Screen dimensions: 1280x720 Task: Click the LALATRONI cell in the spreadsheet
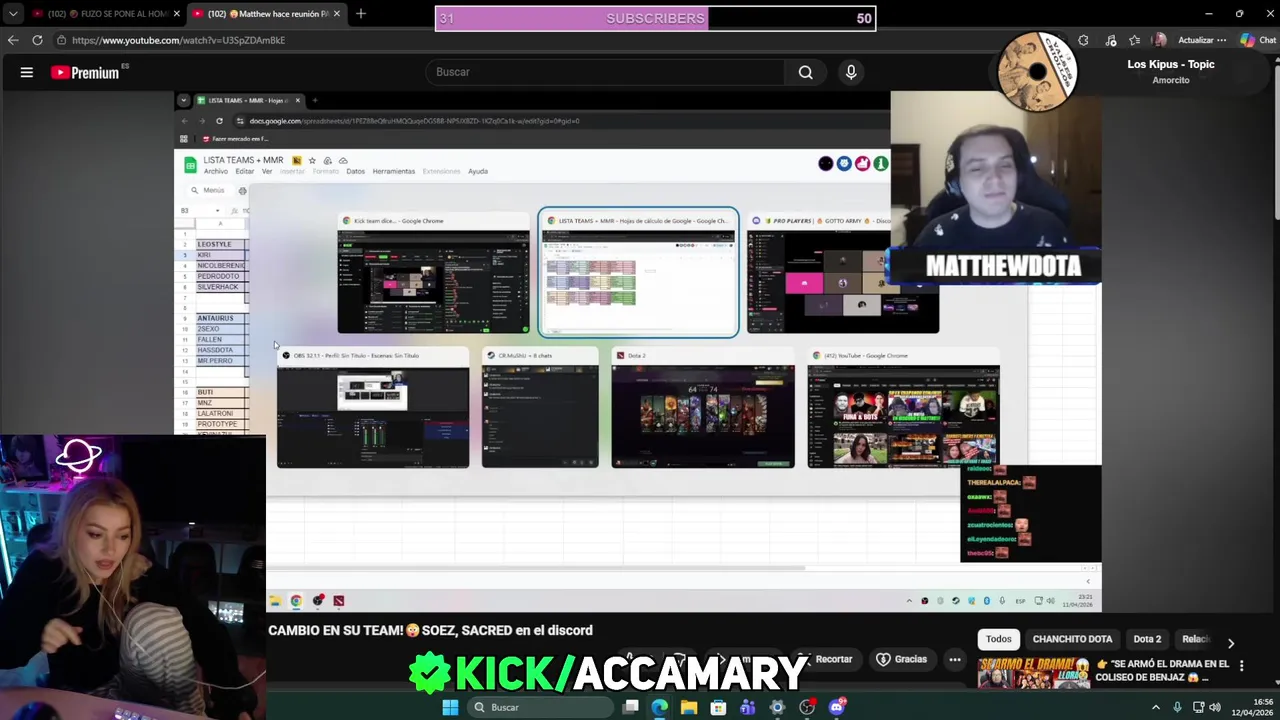[x=219, y=413]
